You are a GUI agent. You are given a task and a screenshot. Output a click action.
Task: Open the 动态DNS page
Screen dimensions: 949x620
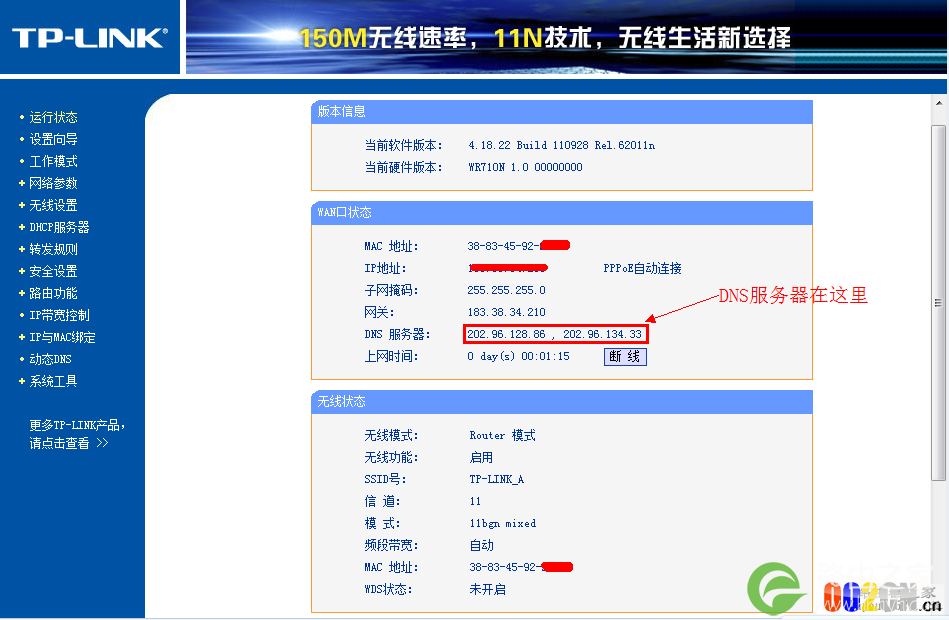50,360
